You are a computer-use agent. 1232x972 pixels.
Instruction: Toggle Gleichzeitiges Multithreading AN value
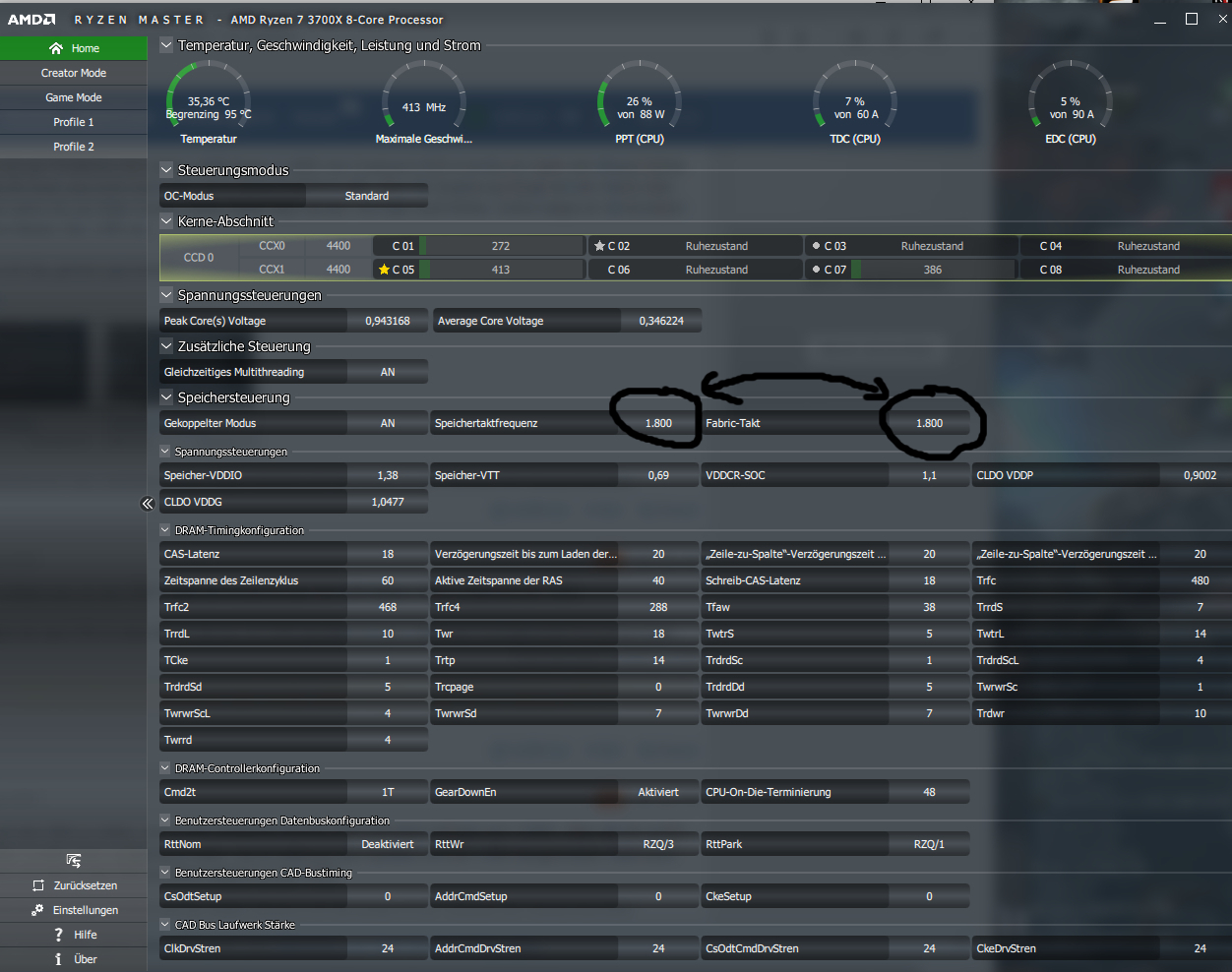(x=388, y=372)
